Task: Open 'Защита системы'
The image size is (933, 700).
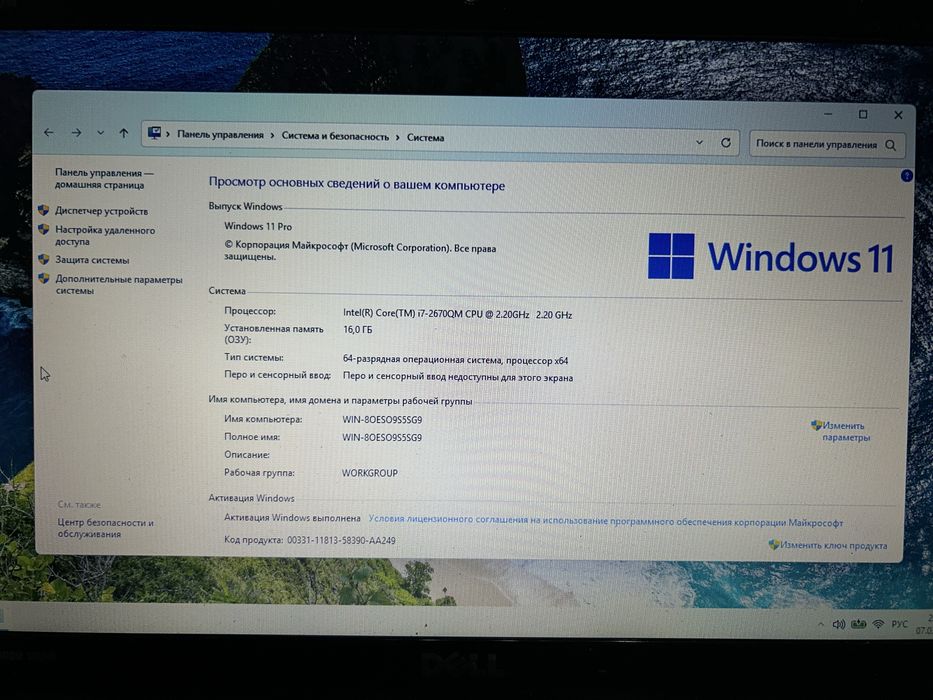Action: (92, 260)
